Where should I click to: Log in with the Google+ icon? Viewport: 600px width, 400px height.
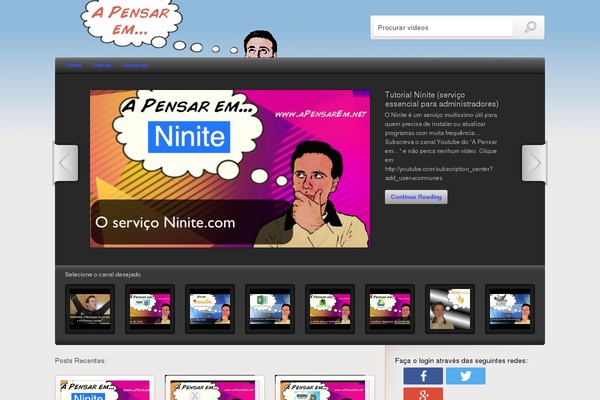click(423, 394)
